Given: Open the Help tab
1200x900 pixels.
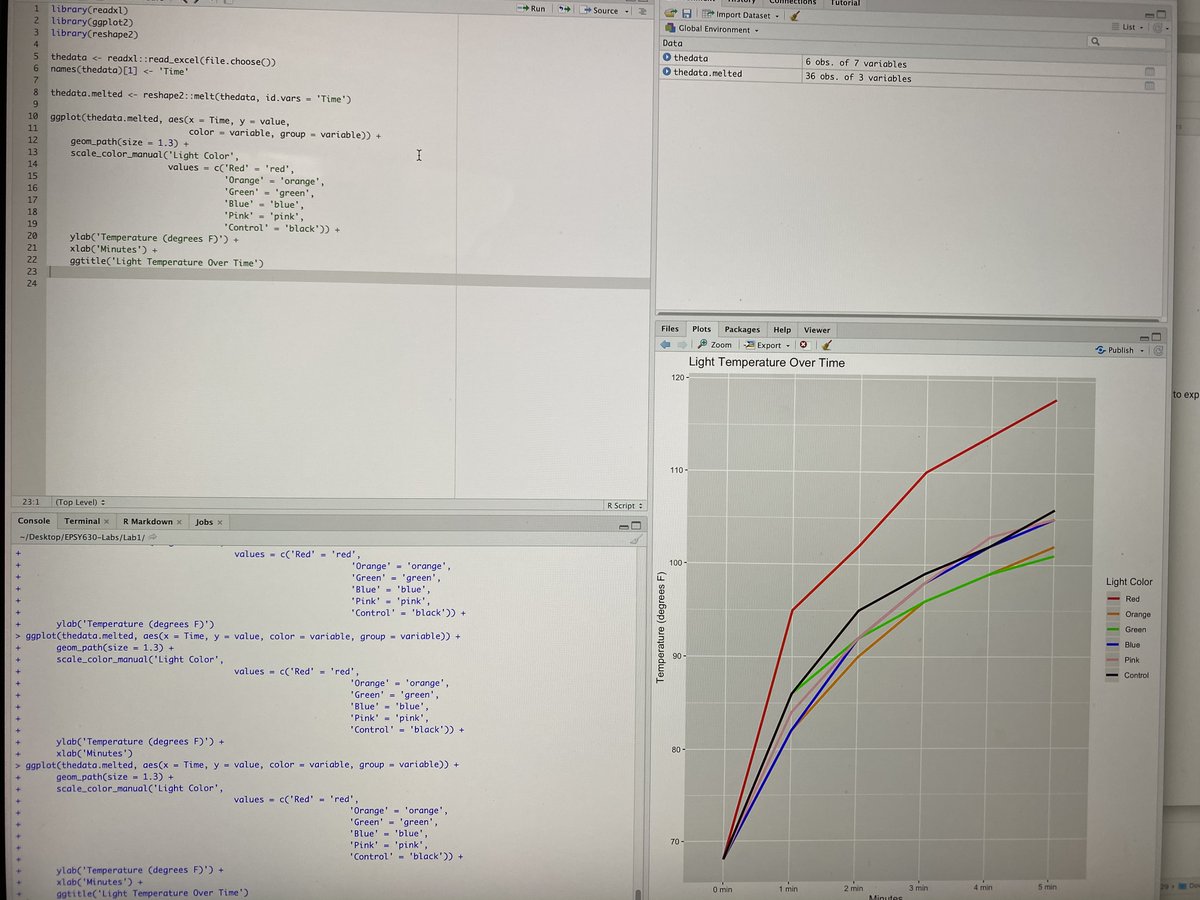Looking at the screenshot, I should [x=782, y=329].
